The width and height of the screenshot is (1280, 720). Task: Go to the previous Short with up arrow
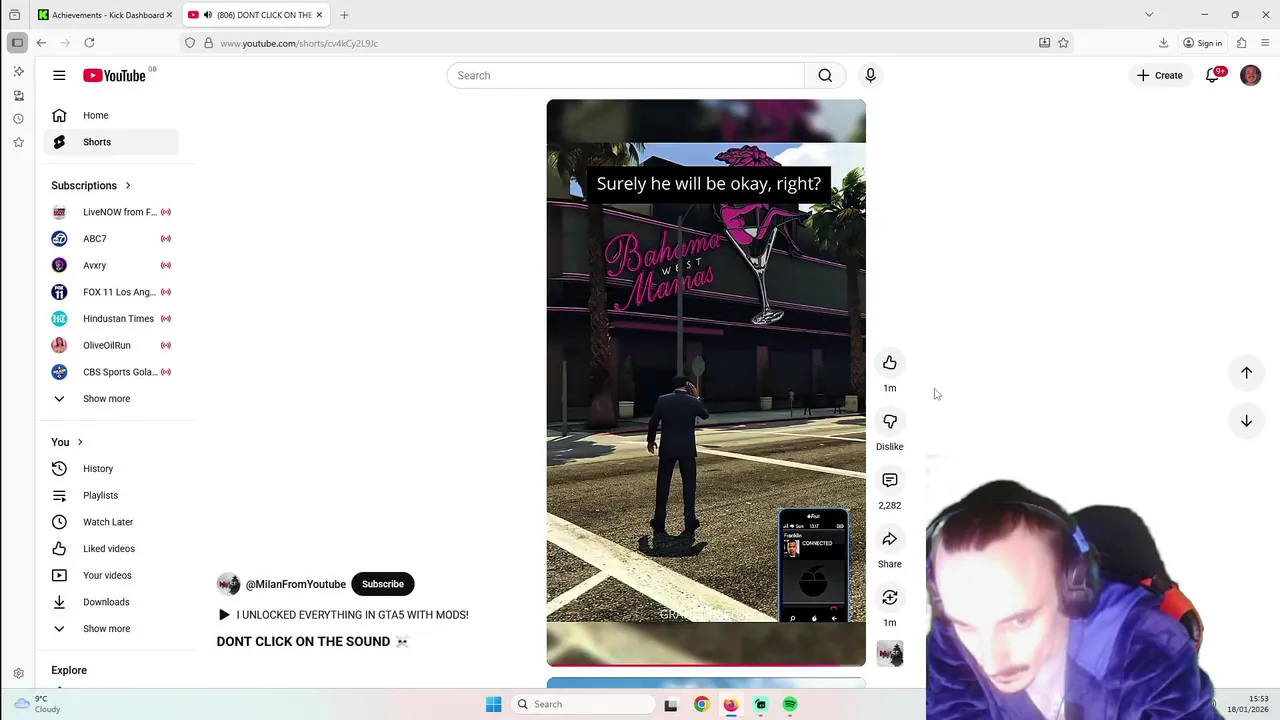click(1246, 372)
